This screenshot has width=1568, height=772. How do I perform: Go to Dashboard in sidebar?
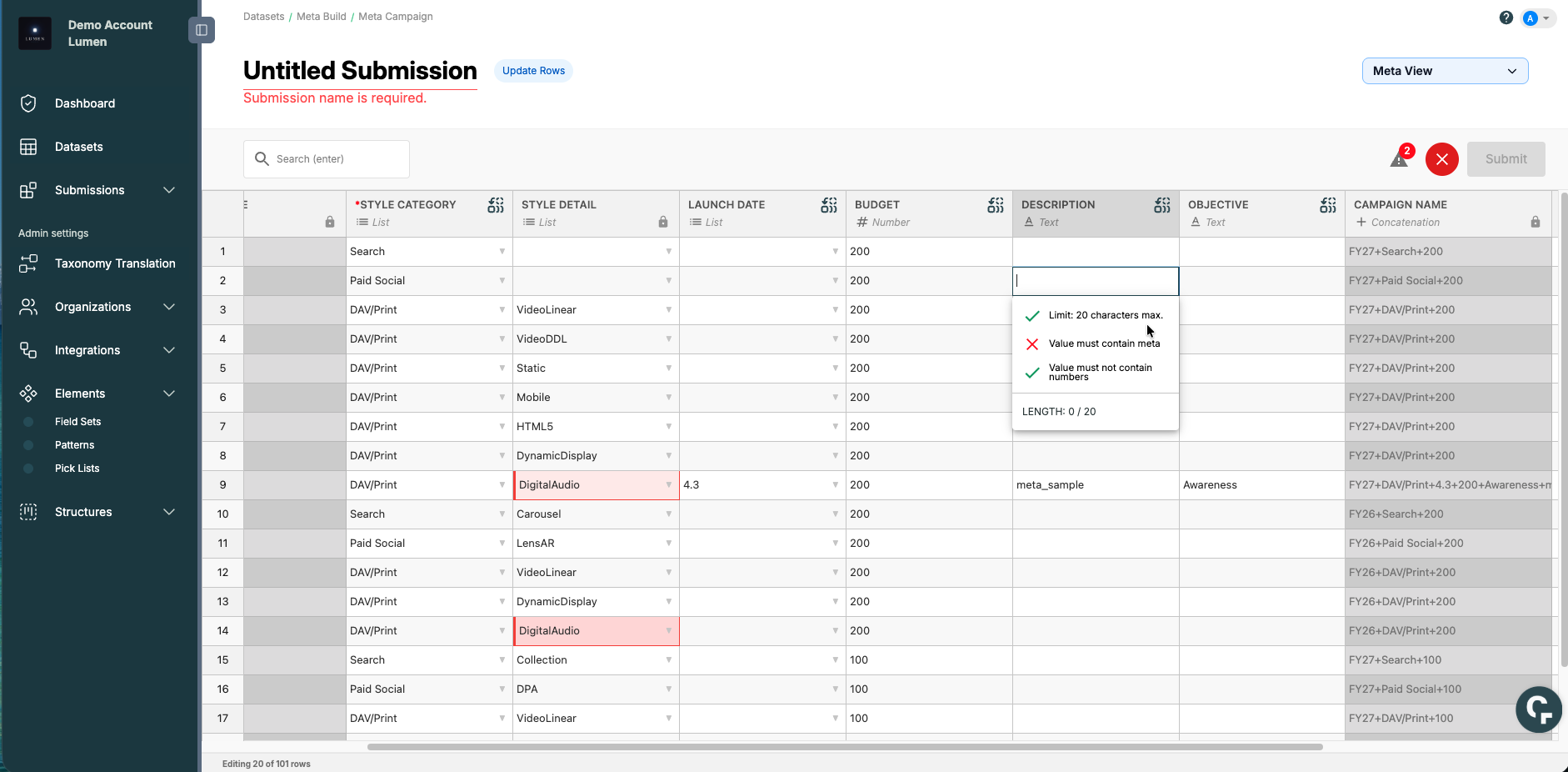[x=85, y=103]
